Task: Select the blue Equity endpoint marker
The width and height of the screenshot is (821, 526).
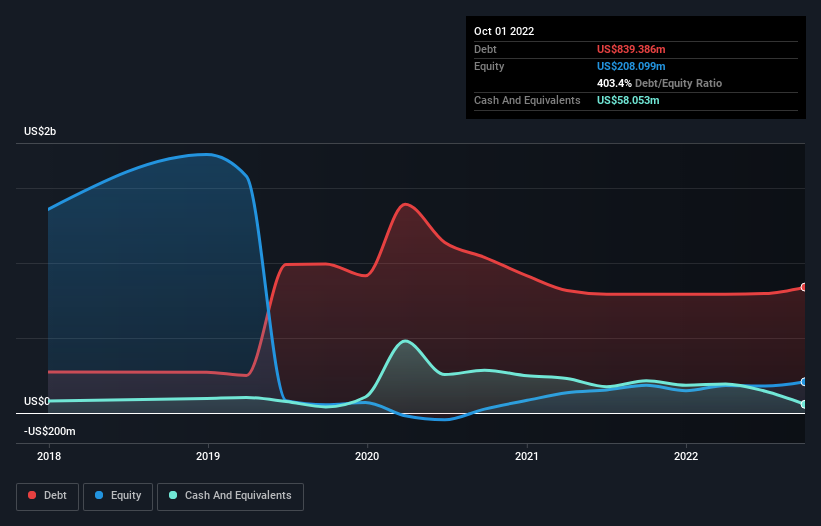Action: 804,382
